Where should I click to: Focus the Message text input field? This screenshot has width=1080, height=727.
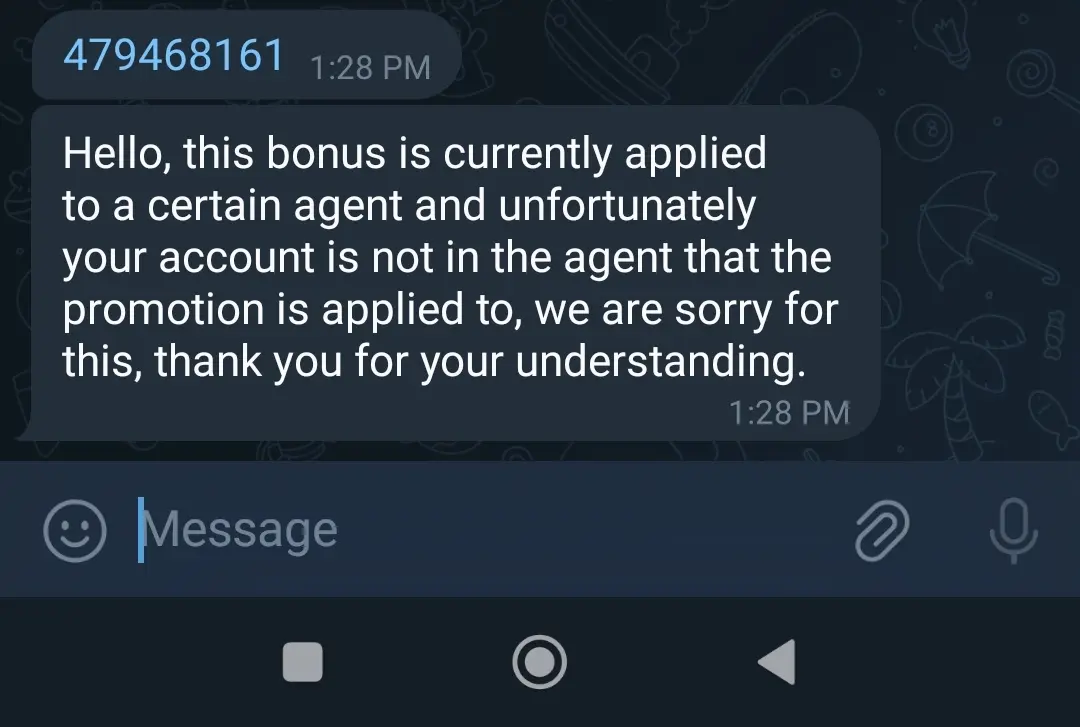tap(482, 530)
